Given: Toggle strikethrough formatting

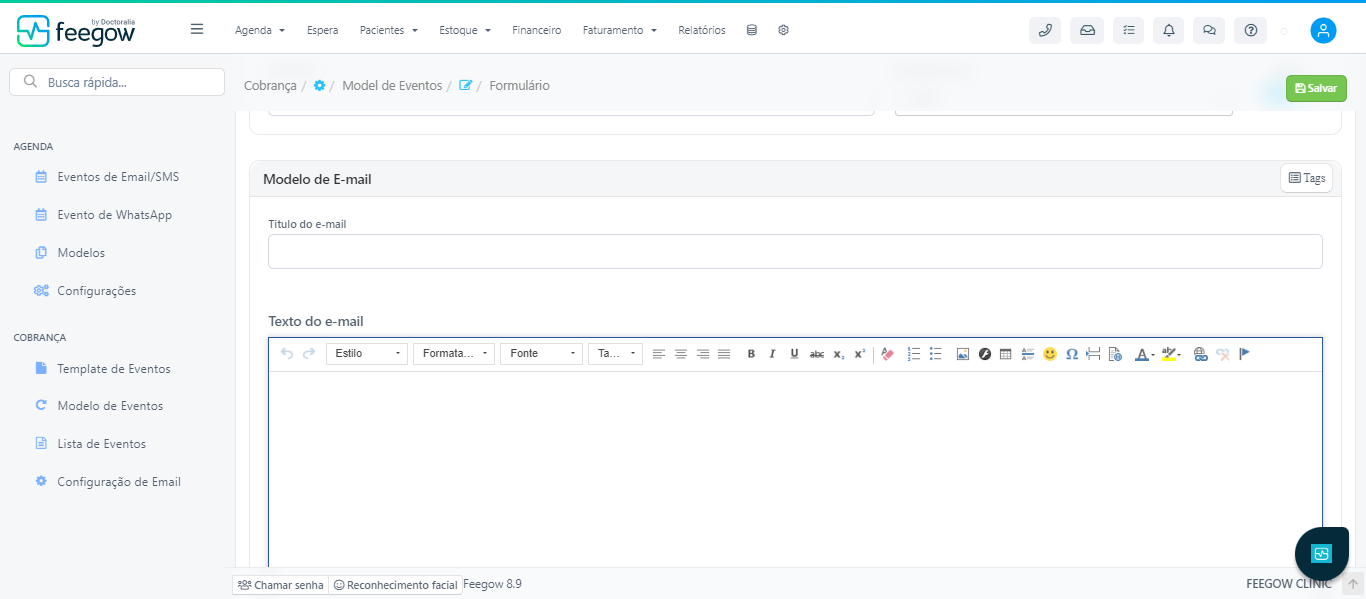Looking at the screenshot, I should [817, 354].
